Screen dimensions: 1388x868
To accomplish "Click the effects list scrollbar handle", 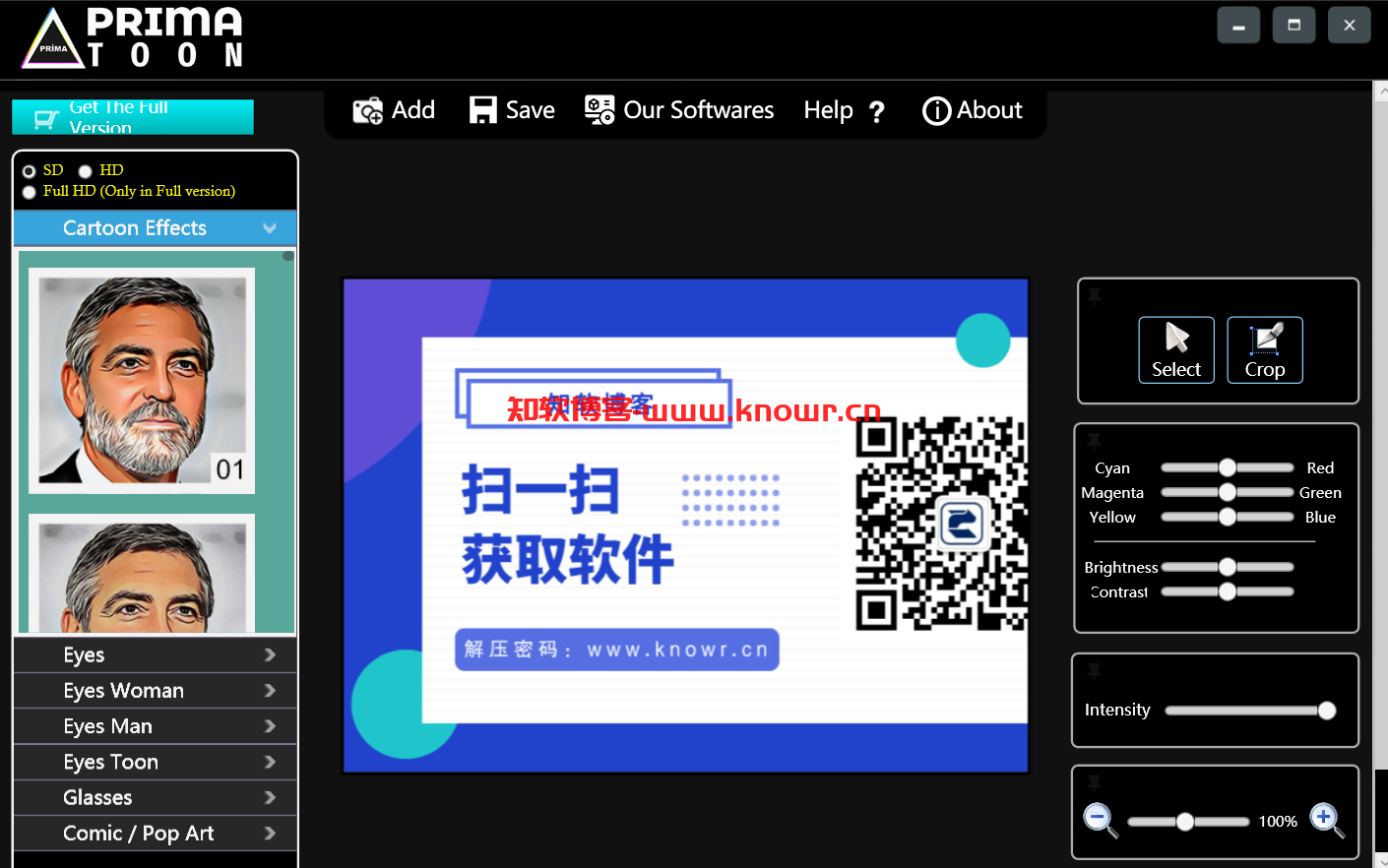I will 288,256.
